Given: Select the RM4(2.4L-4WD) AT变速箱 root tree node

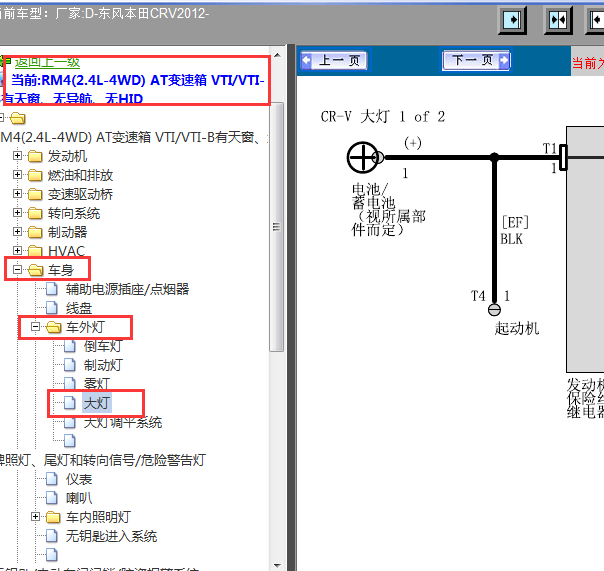Looking at the screenshot, I should pos(132,137).
